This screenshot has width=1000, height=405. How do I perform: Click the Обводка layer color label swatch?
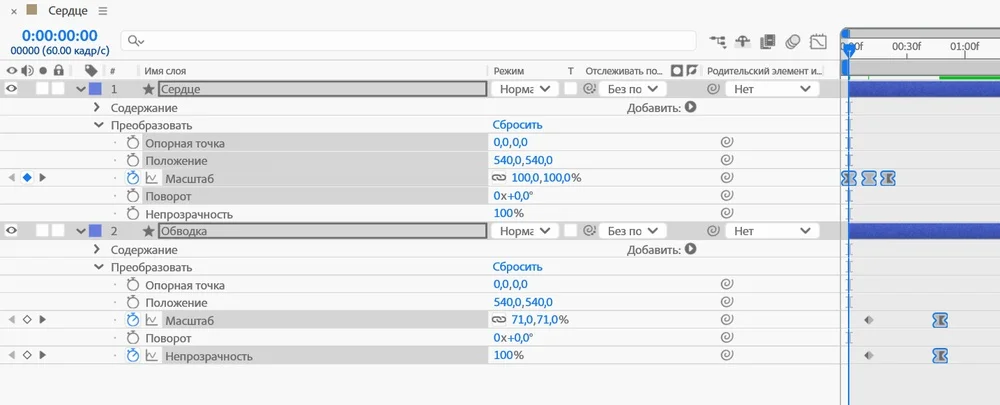(95, 231)
